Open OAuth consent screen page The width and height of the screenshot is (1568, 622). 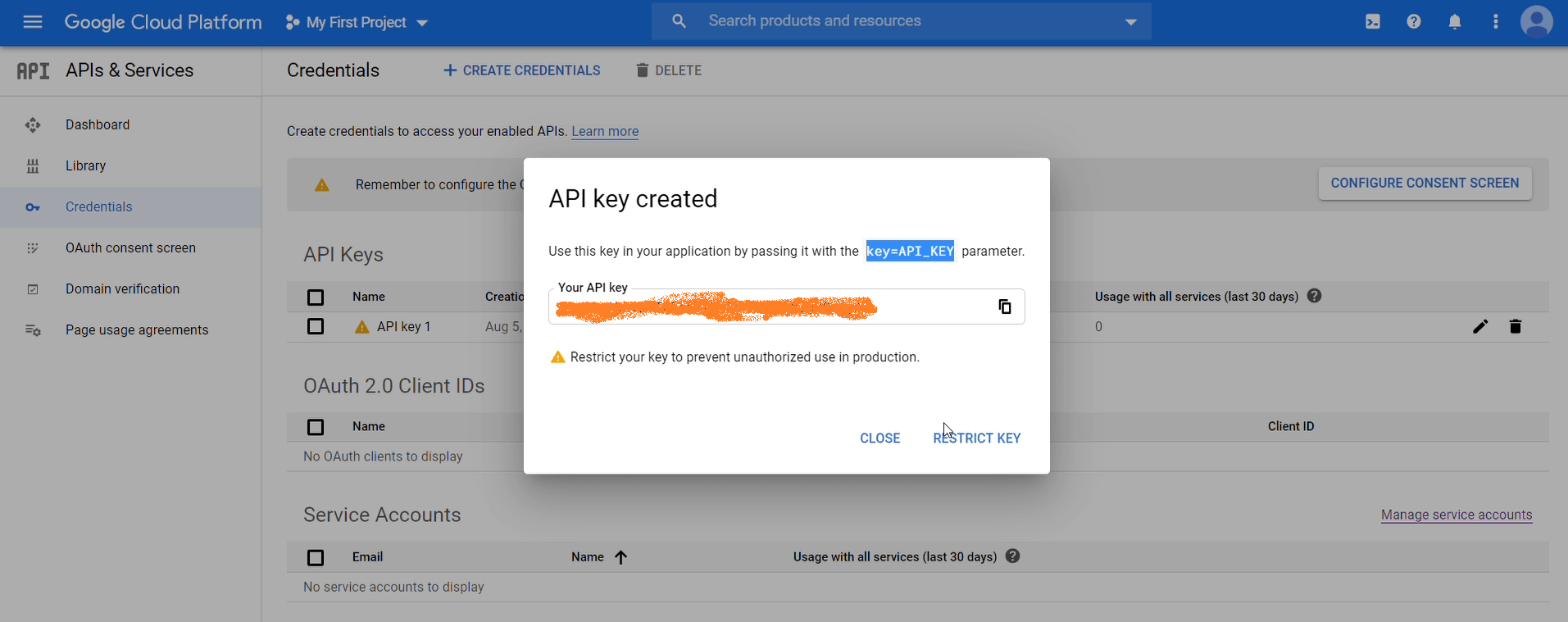tap(130, 247)
